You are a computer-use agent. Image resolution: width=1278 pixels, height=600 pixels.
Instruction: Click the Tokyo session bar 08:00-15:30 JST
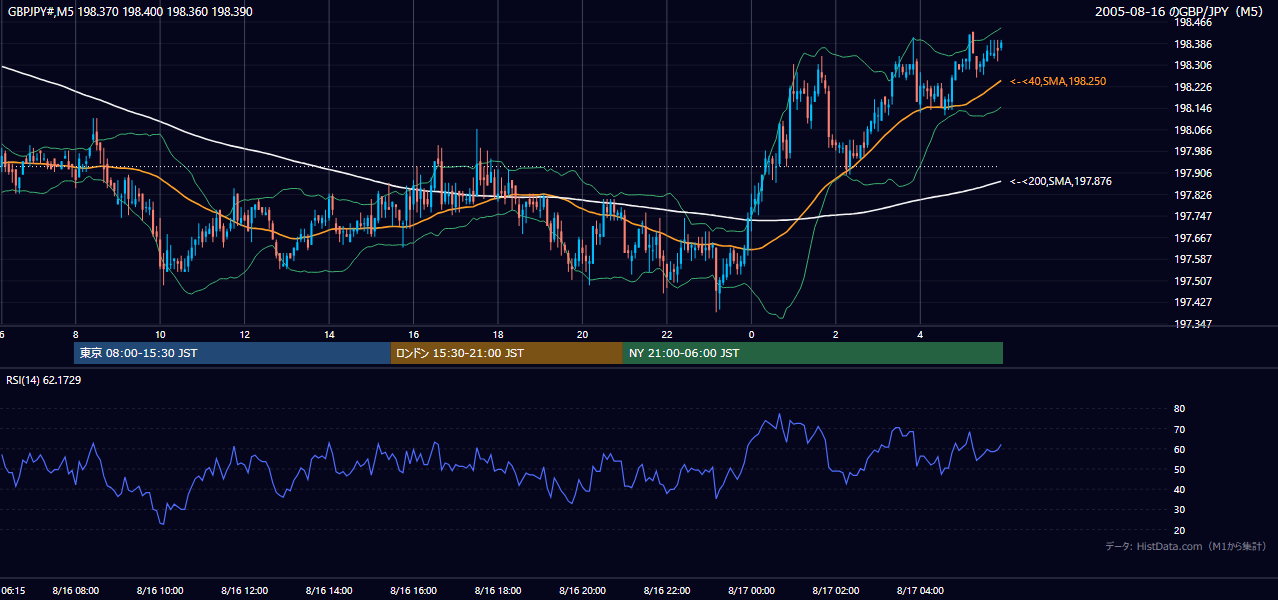pos(232,353)
